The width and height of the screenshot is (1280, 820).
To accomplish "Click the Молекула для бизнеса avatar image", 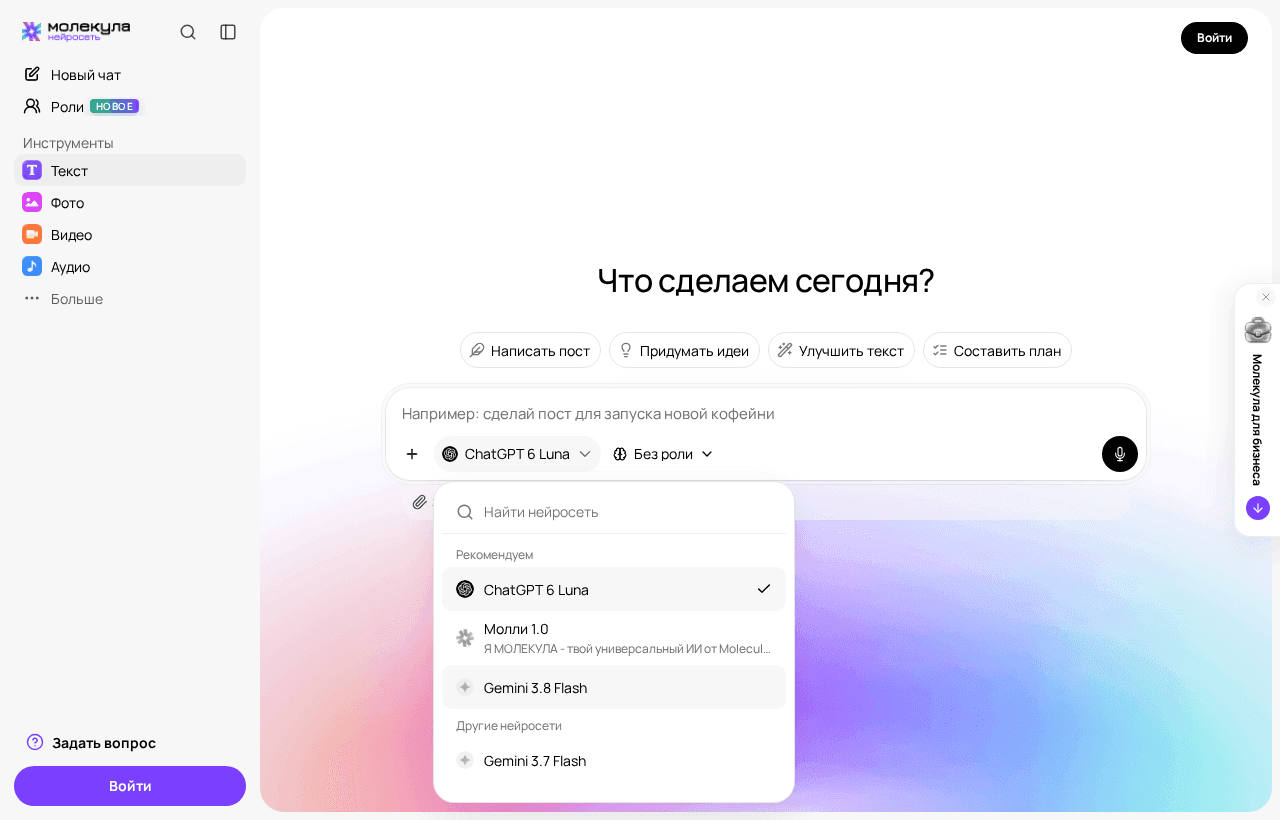I will click(x=1258, y=330).
